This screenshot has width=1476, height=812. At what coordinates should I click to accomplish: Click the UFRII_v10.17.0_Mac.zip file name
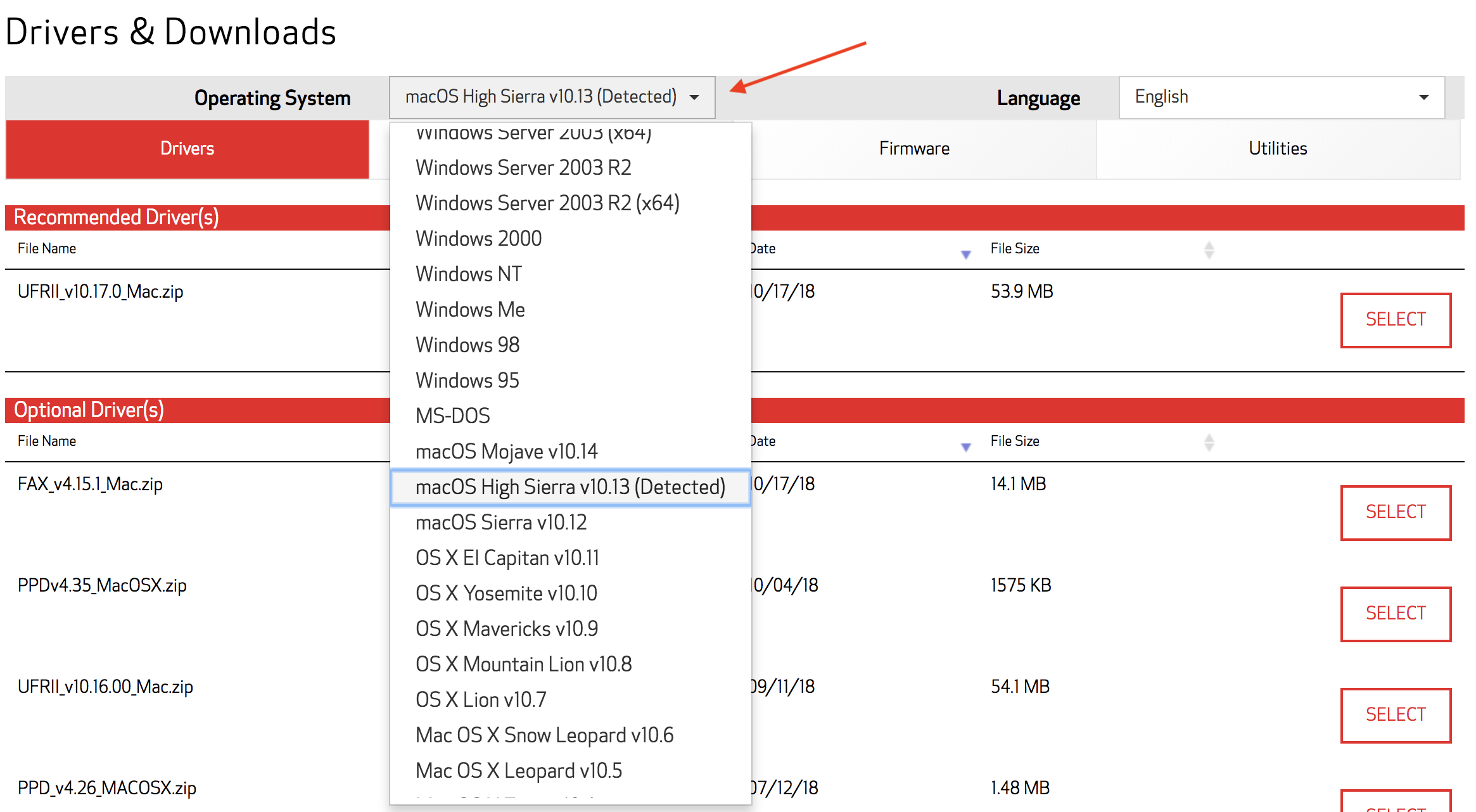click(101, 291)
